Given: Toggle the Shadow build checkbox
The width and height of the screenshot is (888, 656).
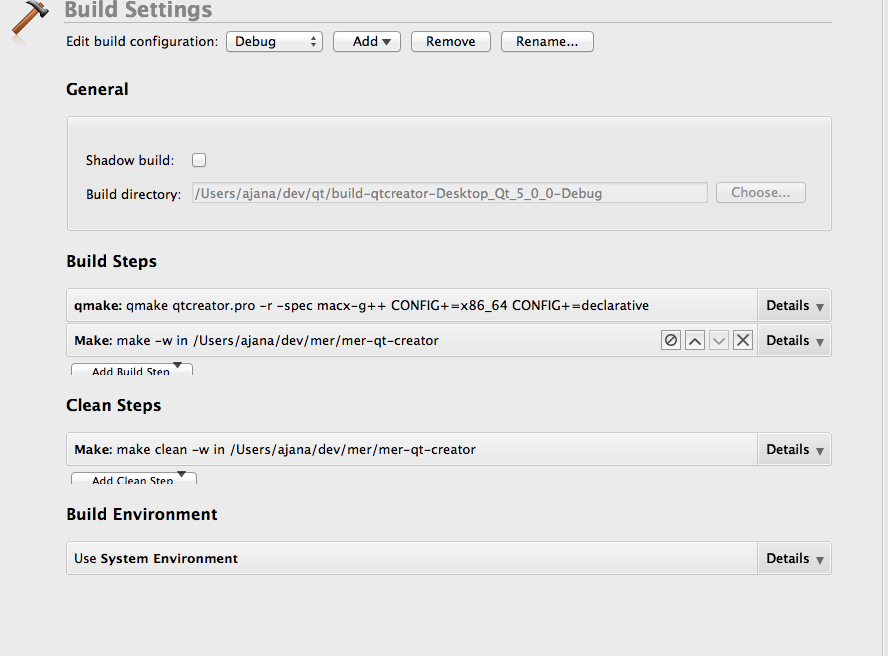Looking at the screenshot, I should coord(199,160).
